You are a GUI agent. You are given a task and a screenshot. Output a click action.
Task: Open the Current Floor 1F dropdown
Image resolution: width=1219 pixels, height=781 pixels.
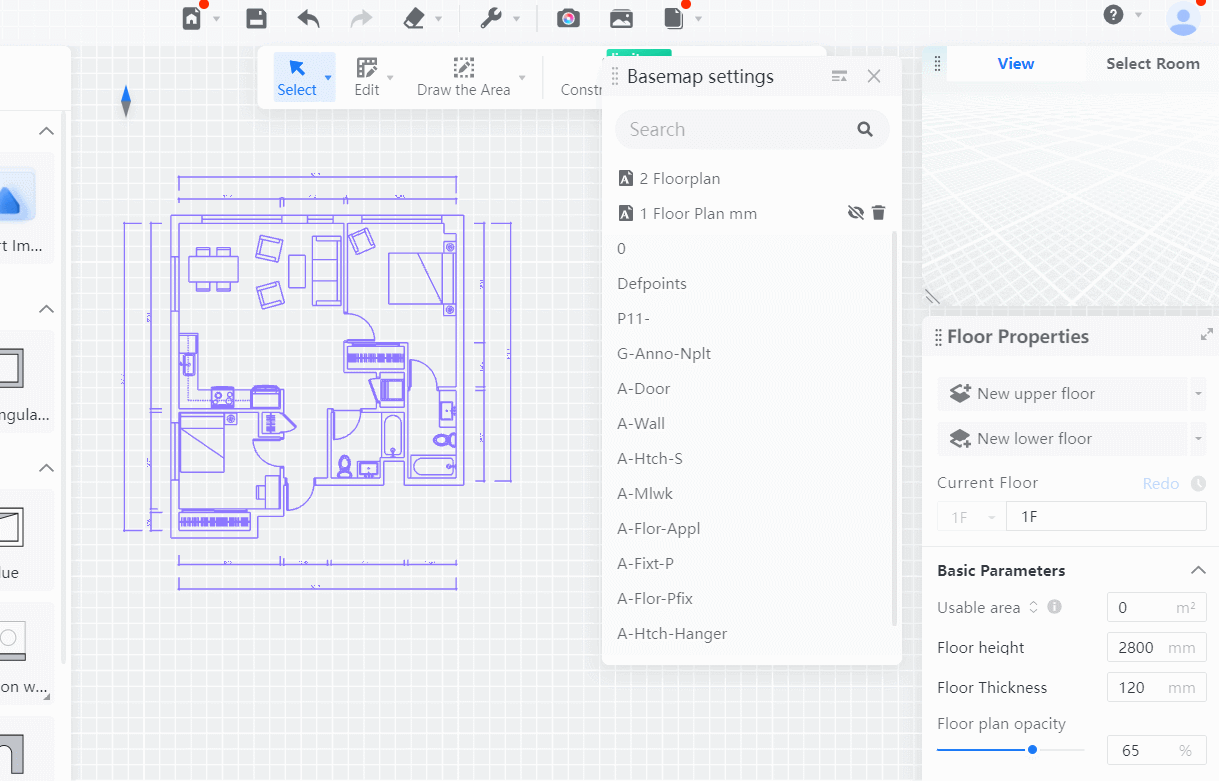click(971, 517)
